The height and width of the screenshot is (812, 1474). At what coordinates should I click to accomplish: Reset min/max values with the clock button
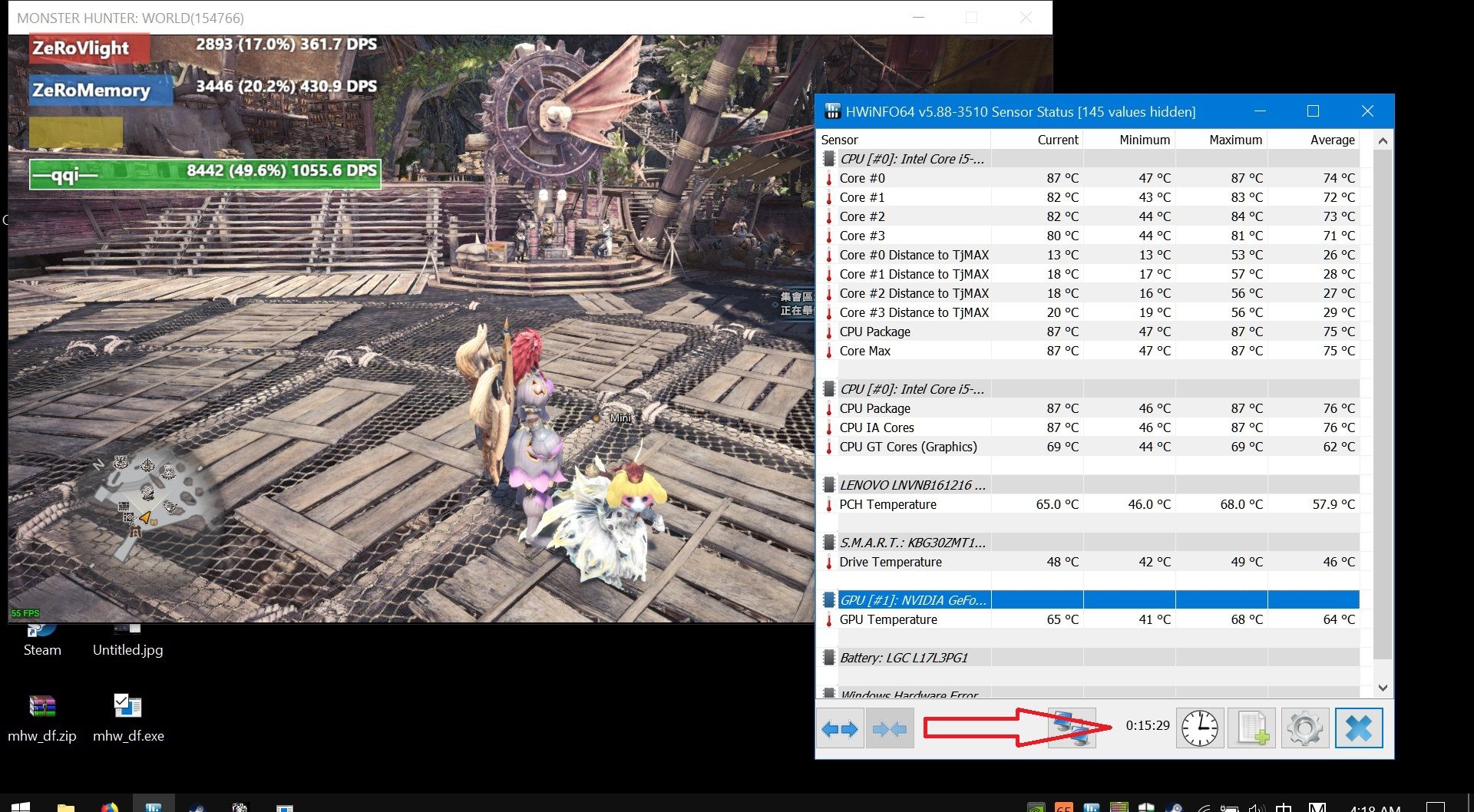tap(1199, 728)
